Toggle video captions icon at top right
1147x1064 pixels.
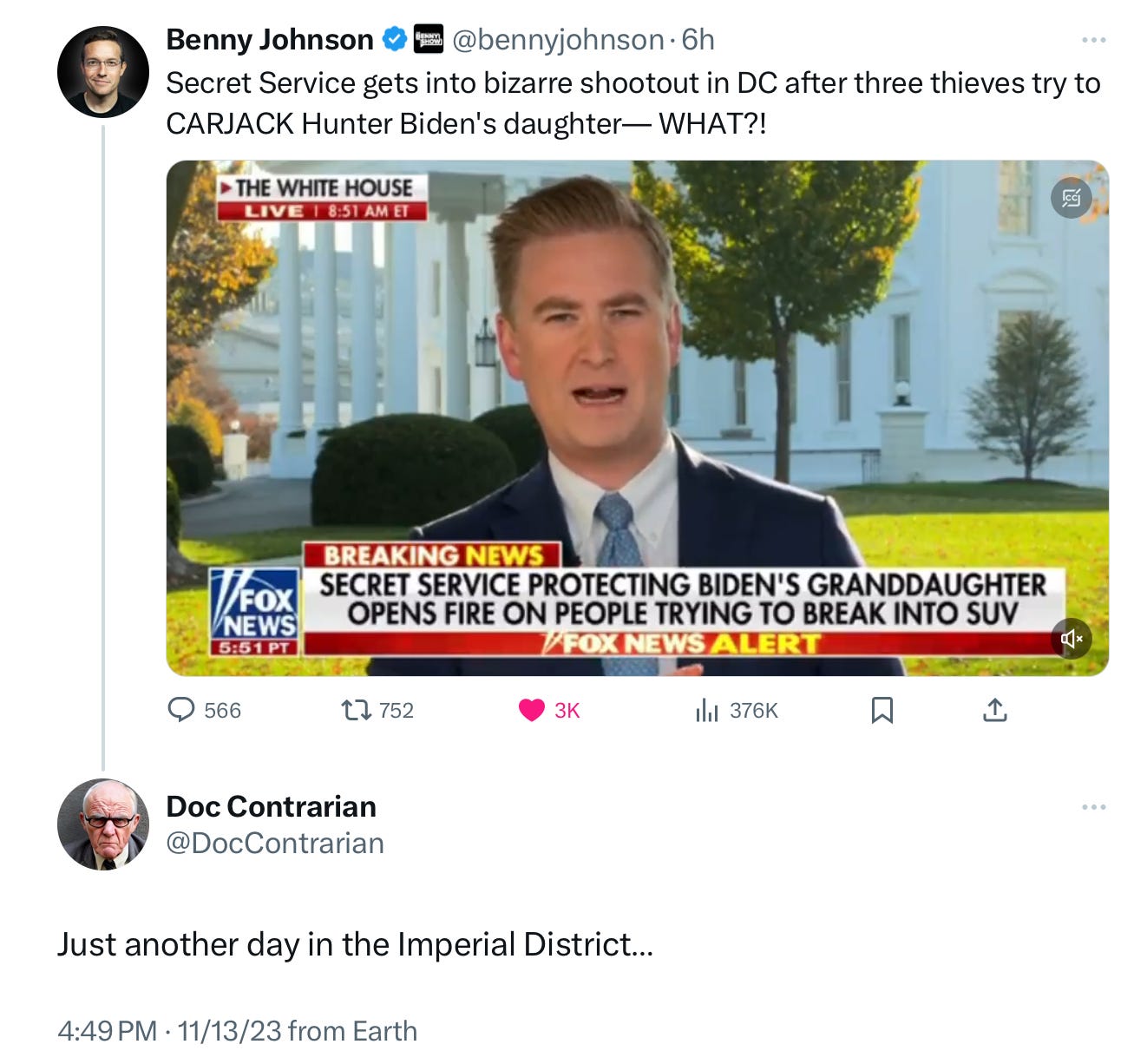tap(1072, 199)
